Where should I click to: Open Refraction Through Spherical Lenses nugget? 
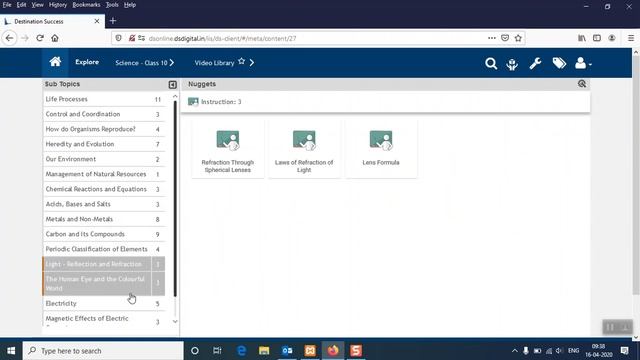click(228, 149)
